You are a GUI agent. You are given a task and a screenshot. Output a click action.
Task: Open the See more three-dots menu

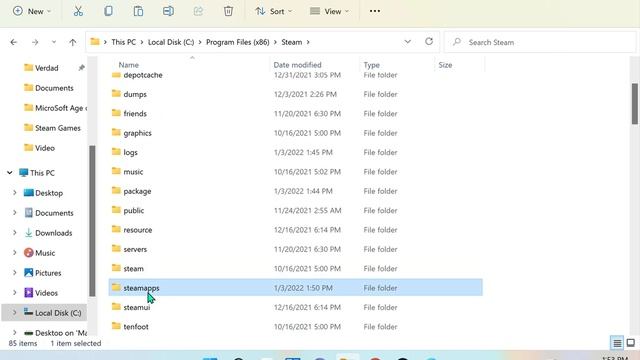click(x=375, y=11)
